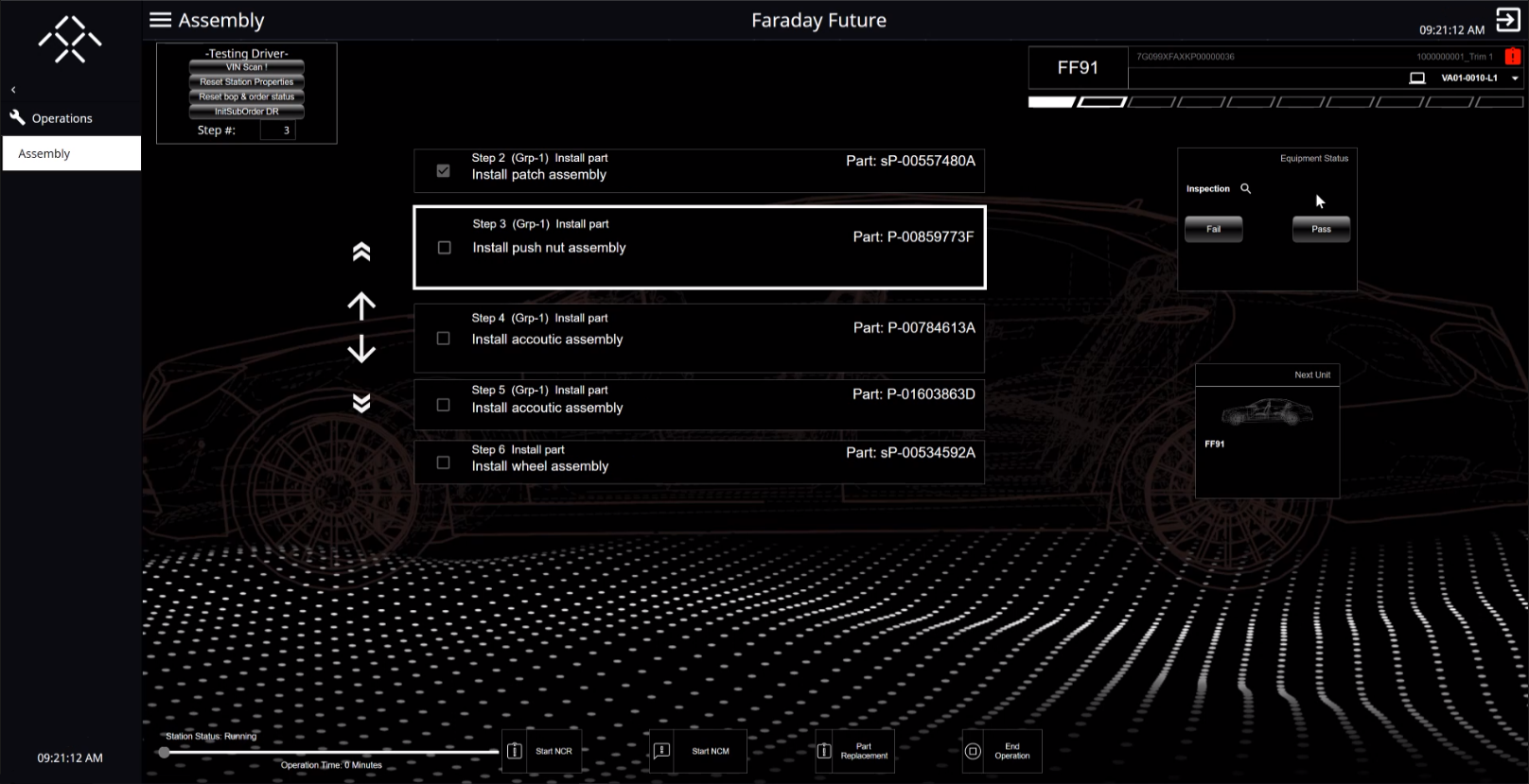Open the VA01-0010-L1 station dropdown

(1515, 78)
